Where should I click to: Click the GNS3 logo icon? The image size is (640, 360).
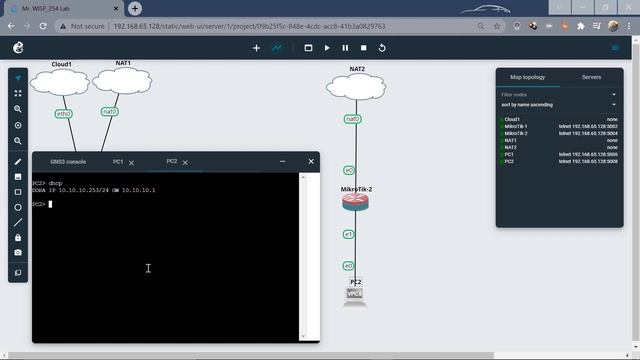18,48
